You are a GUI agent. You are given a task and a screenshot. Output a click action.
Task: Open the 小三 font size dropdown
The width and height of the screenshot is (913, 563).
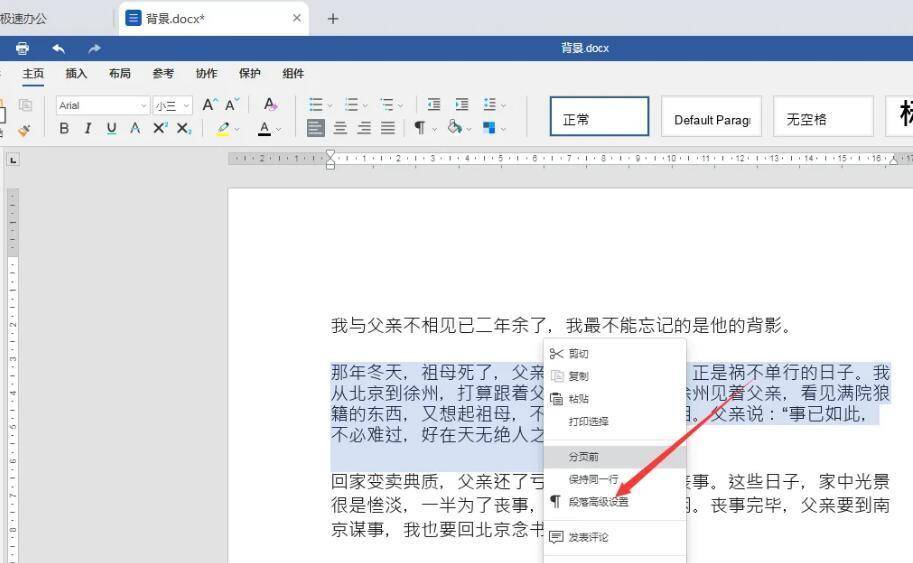186,105
